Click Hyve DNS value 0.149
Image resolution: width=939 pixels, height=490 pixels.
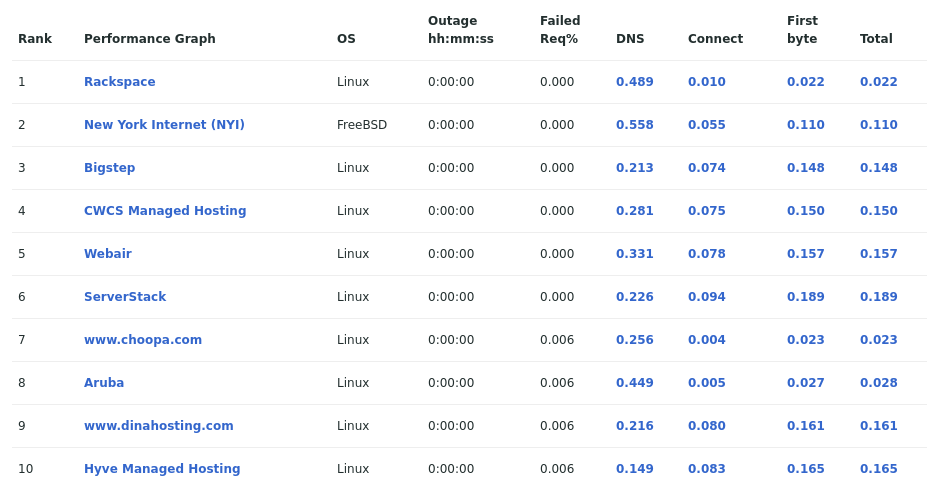point(635,468)
